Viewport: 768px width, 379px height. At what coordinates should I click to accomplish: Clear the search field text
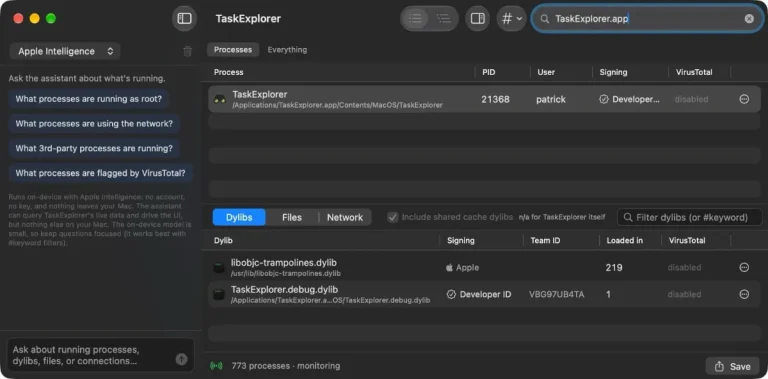[749, 19]
